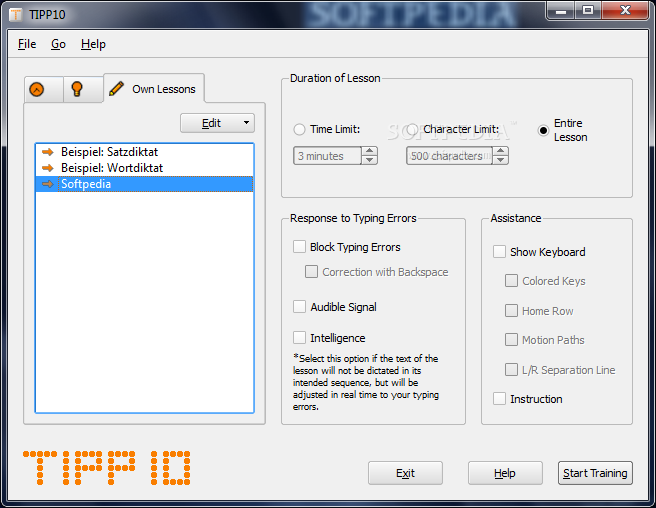Image resolution: width=656 pixels, height=508 pixels.
Task: Select the Beispiel: Wortdiktat lesson
Action: pos(144,168)
